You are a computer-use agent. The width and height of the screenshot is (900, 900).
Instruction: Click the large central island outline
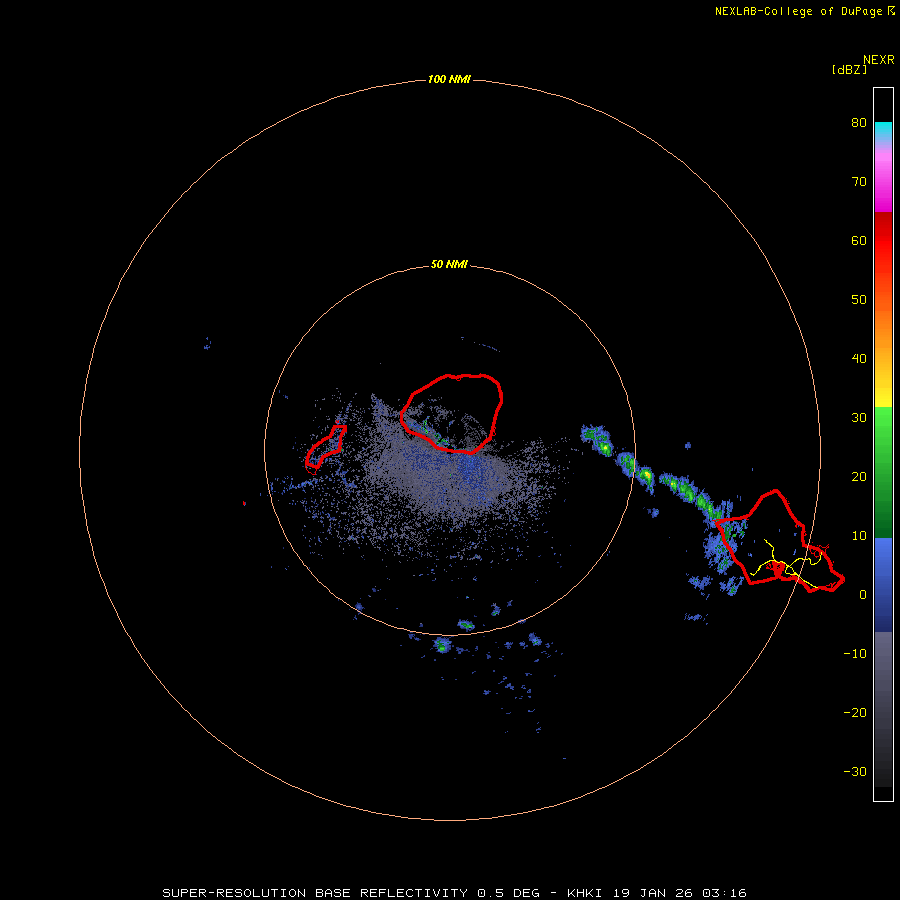point(451,414)
